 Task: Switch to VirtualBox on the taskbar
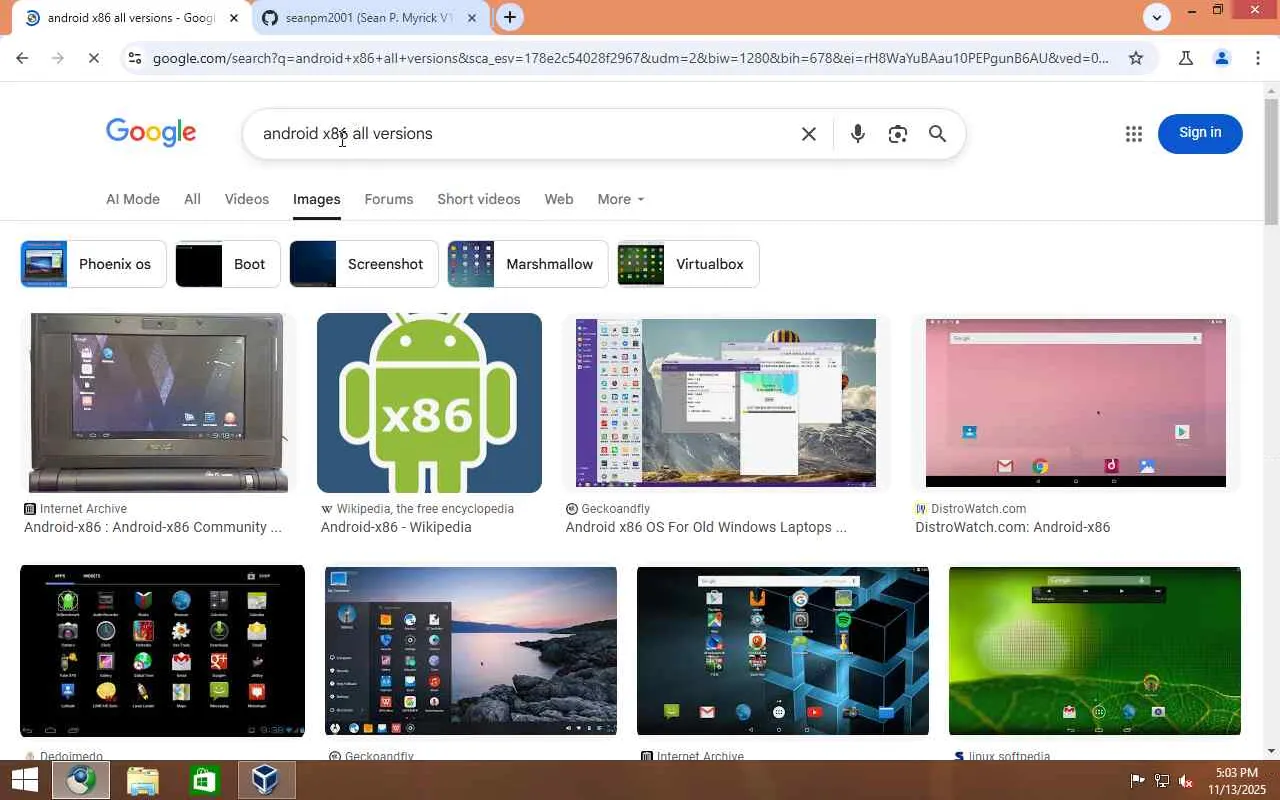click(265, 780)
